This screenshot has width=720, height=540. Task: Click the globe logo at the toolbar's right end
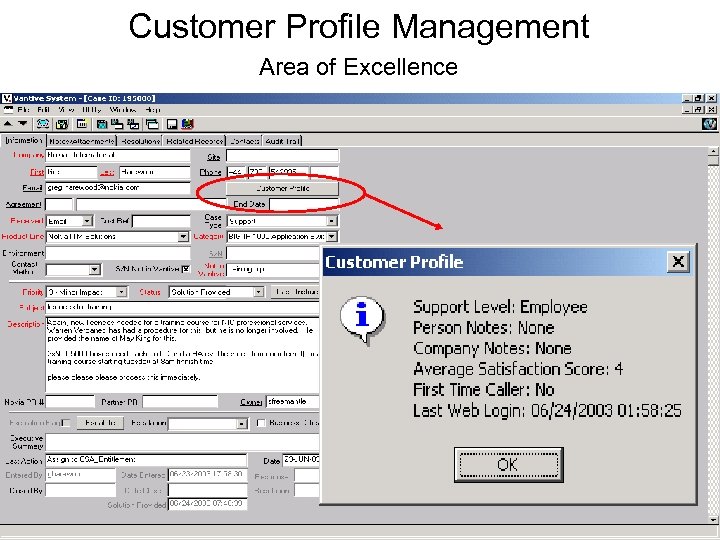(709, 124)
